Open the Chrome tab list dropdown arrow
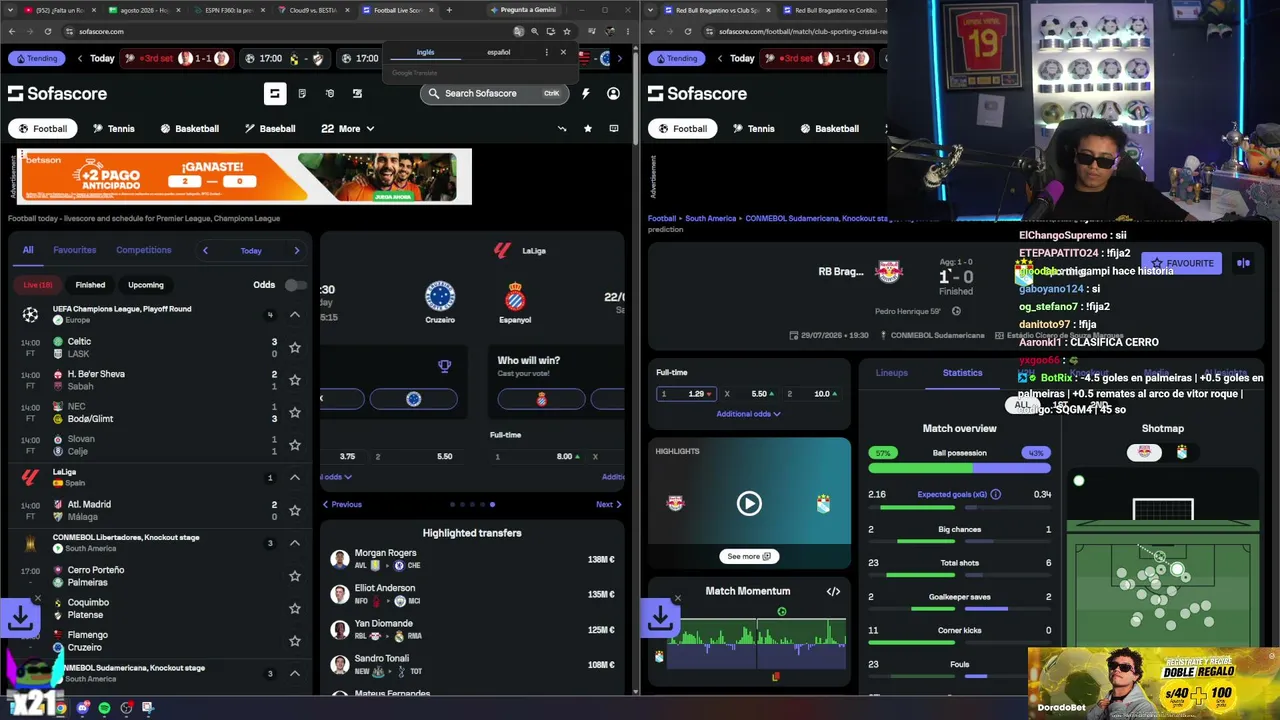1280x720 pixels. (x=10, y=10)
